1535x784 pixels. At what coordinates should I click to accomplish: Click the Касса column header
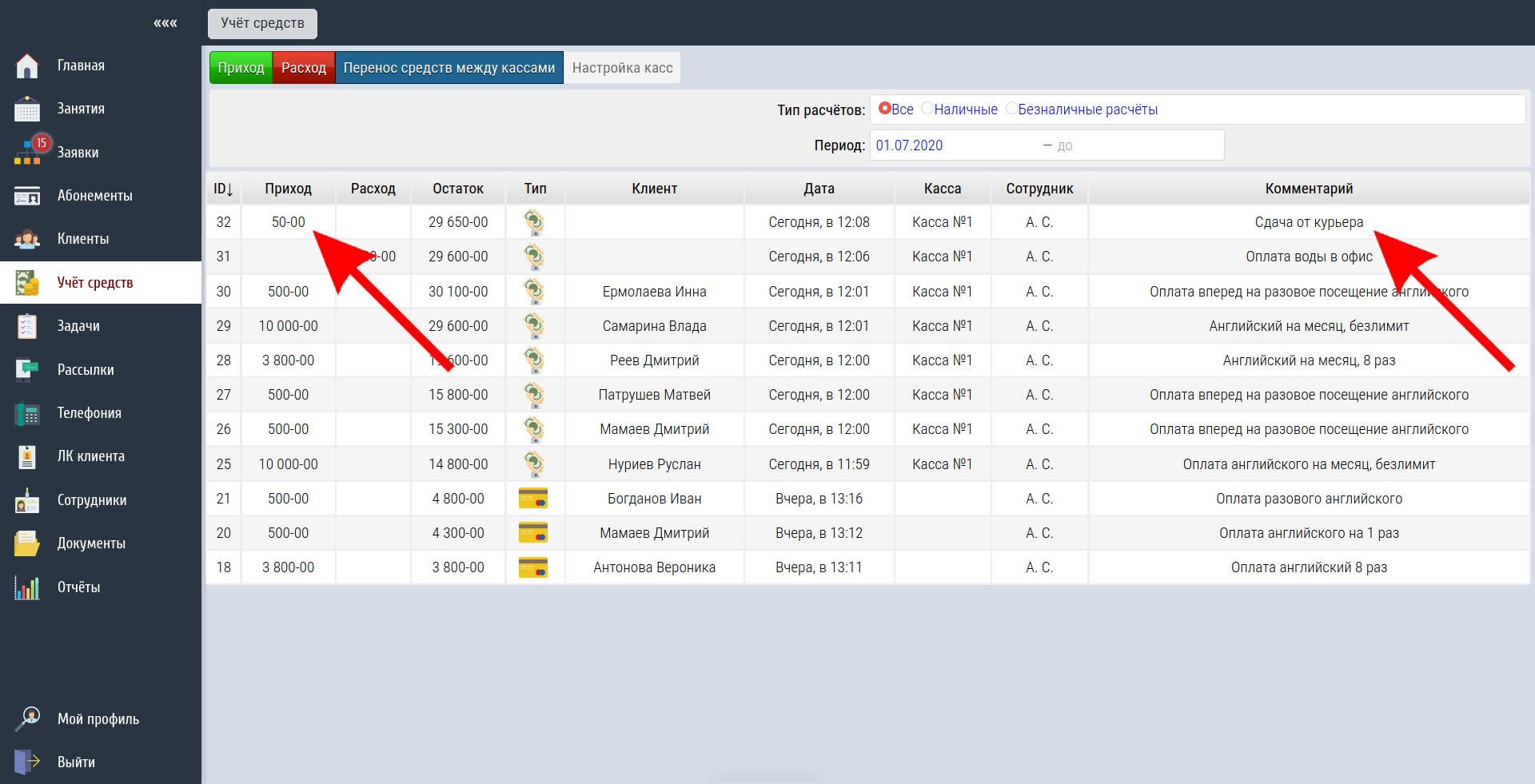pyautogui.click(x=942, y=189)
